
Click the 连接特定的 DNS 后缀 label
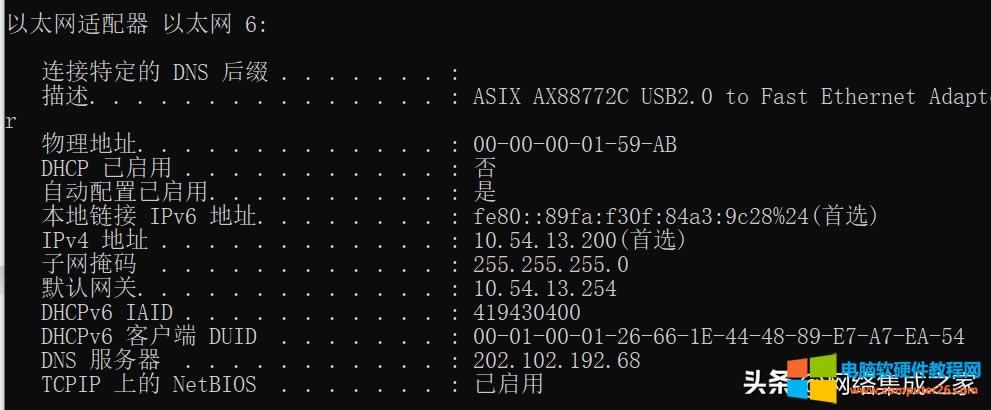[155, 72]
